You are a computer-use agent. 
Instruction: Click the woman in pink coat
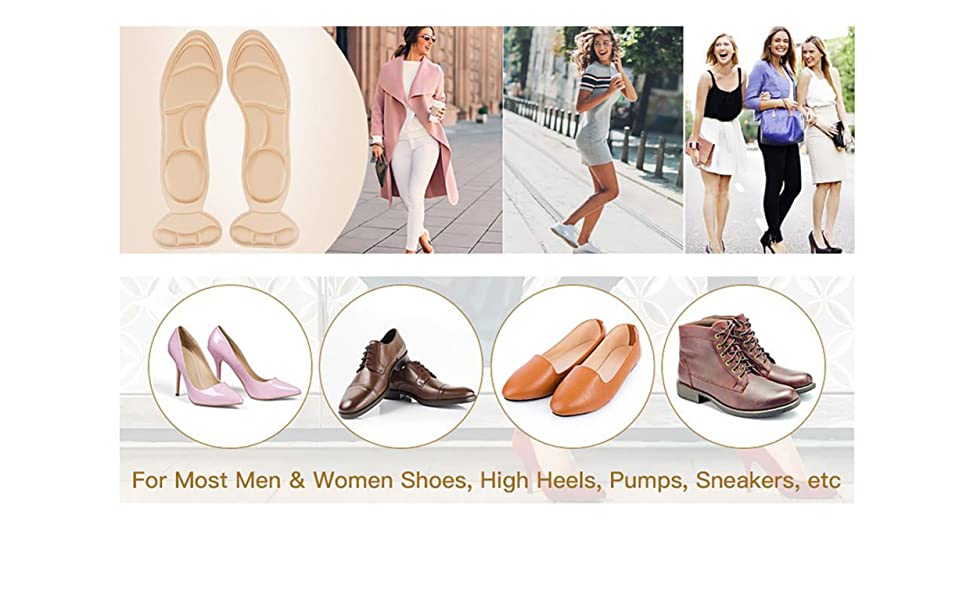tap(413, 139)
